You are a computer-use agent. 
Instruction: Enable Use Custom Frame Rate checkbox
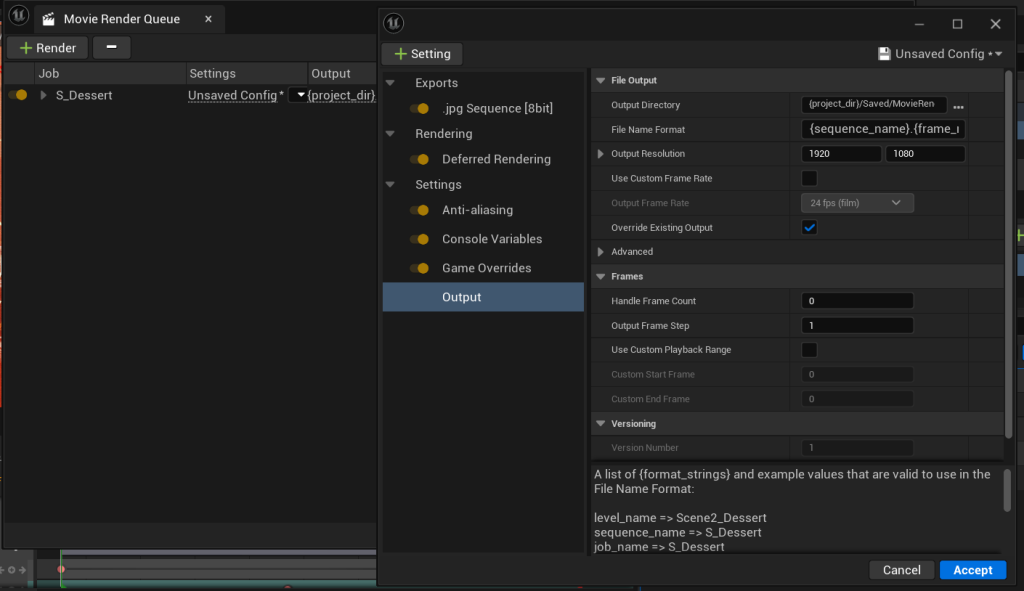(809, 178)
